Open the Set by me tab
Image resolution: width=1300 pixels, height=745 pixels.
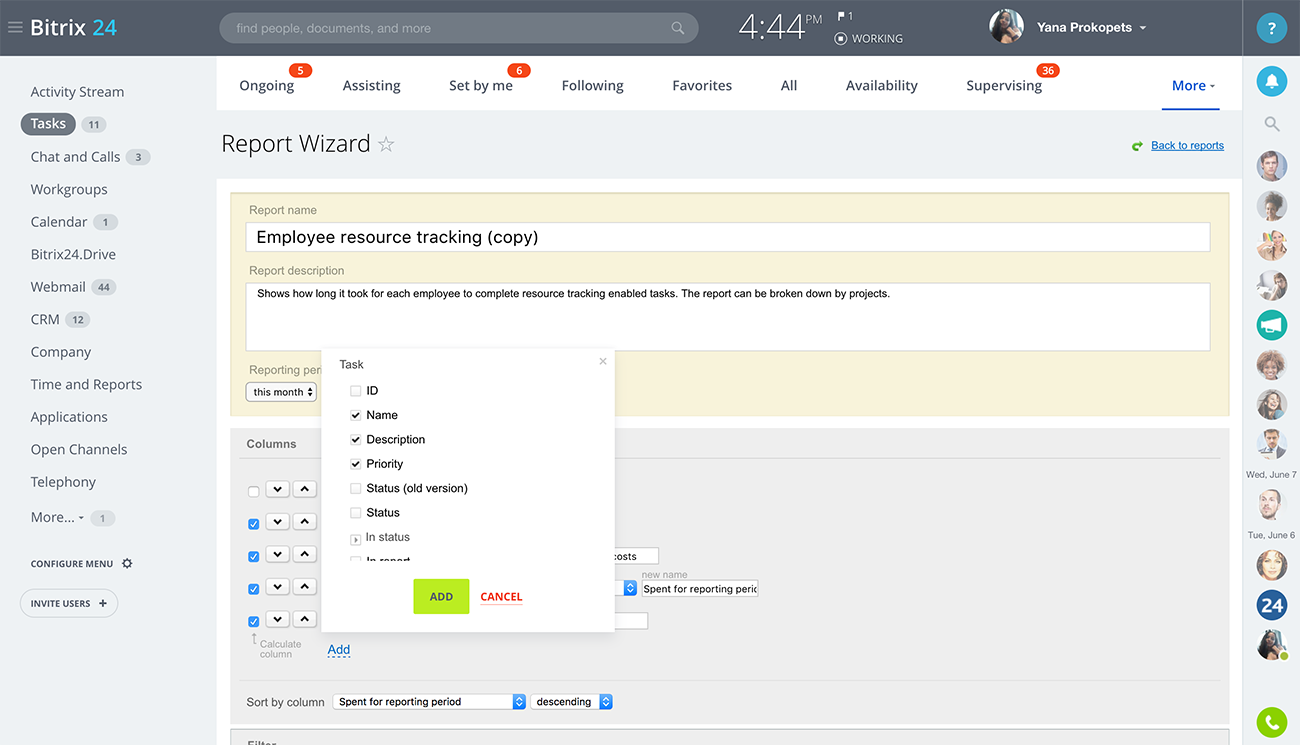click(480, 86)
